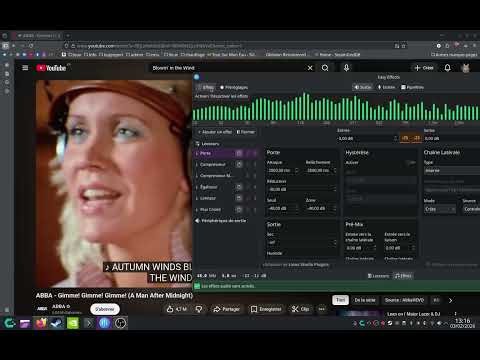Viewport: 480px width, 360px height.
Task: Click the Créer button on YouTube
Action: coord(424,68)
